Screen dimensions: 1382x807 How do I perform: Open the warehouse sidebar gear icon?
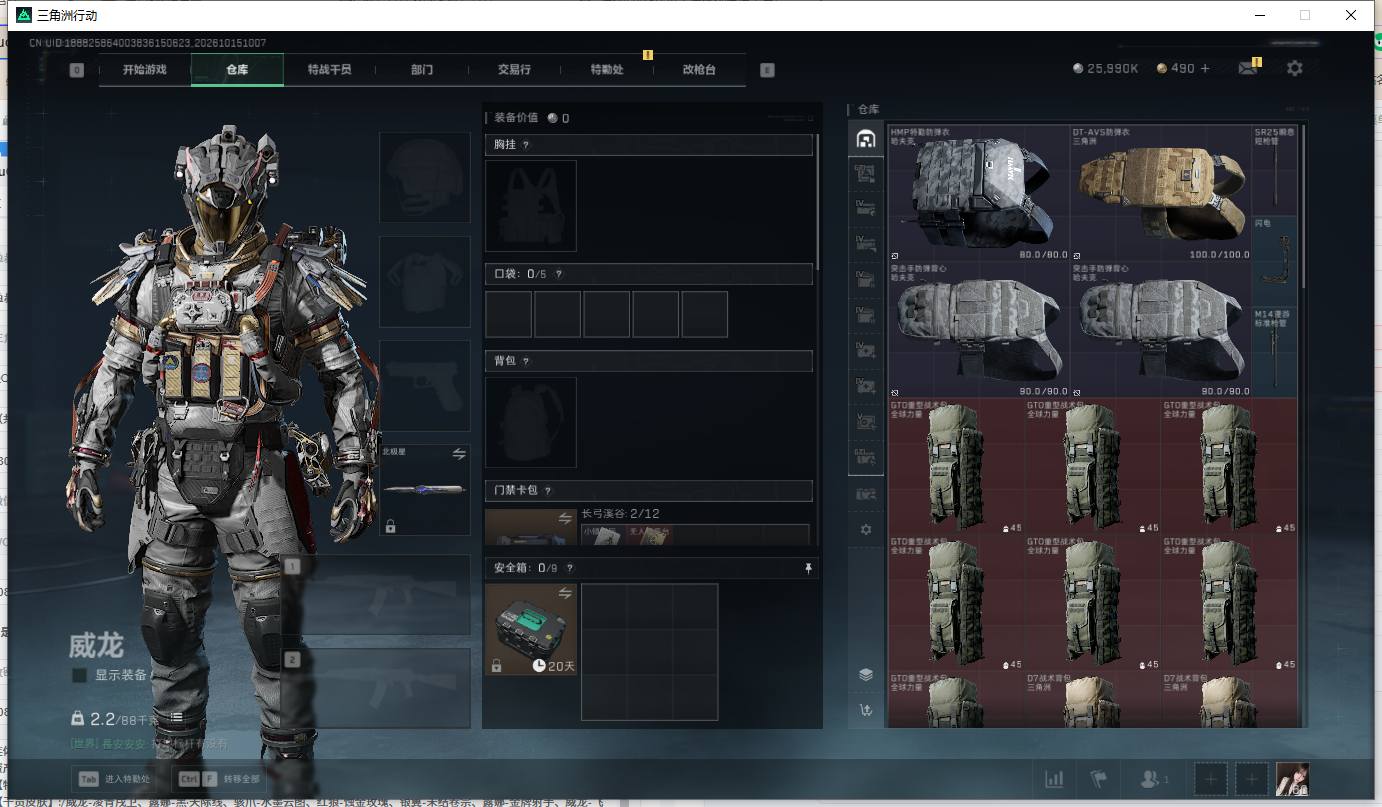pyautogui.click(x=866, y=529)
